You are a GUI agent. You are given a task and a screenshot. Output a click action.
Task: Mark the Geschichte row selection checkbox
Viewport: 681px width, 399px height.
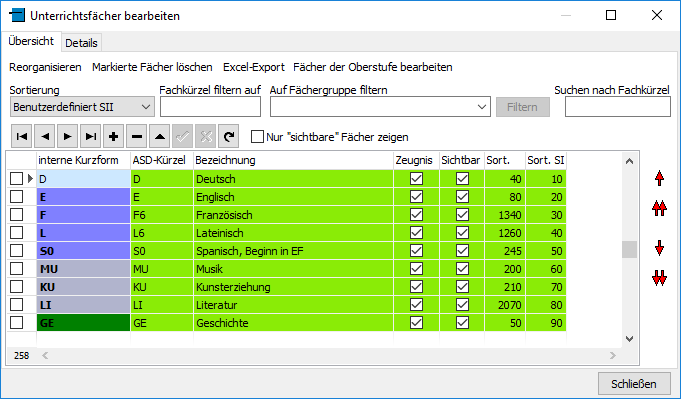click(17, 323)
